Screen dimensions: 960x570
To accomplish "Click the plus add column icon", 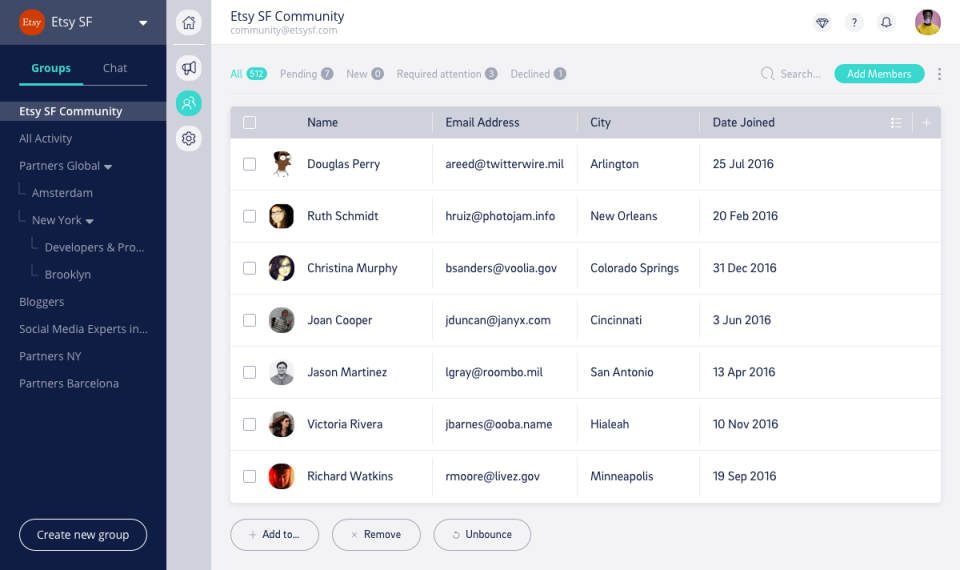I will coord(926,122).
